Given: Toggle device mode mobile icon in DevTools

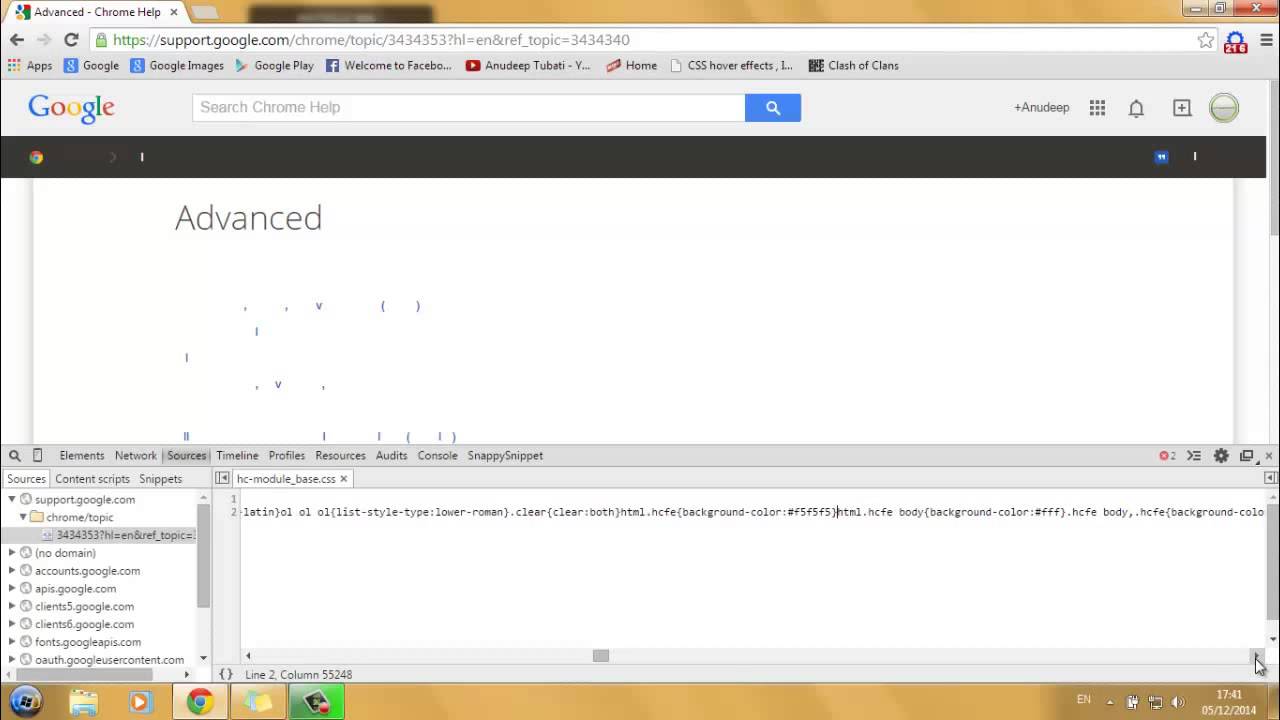Looking at the screenshot, I should (x=37, y=456).
